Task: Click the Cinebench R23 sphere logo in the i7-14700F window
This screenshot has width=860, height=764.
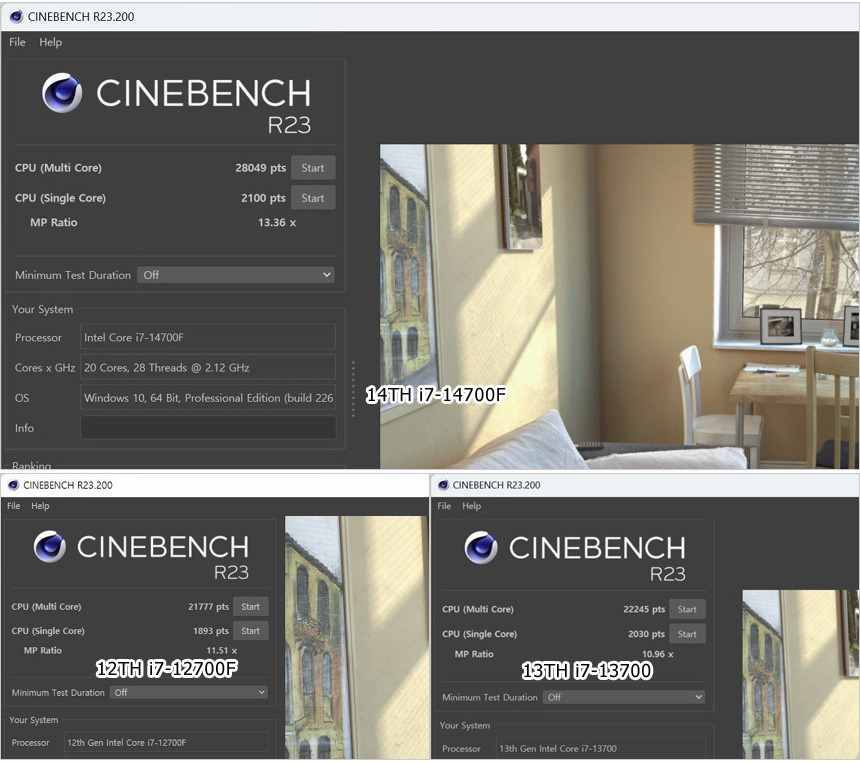Action: click(x=62, y=93)
